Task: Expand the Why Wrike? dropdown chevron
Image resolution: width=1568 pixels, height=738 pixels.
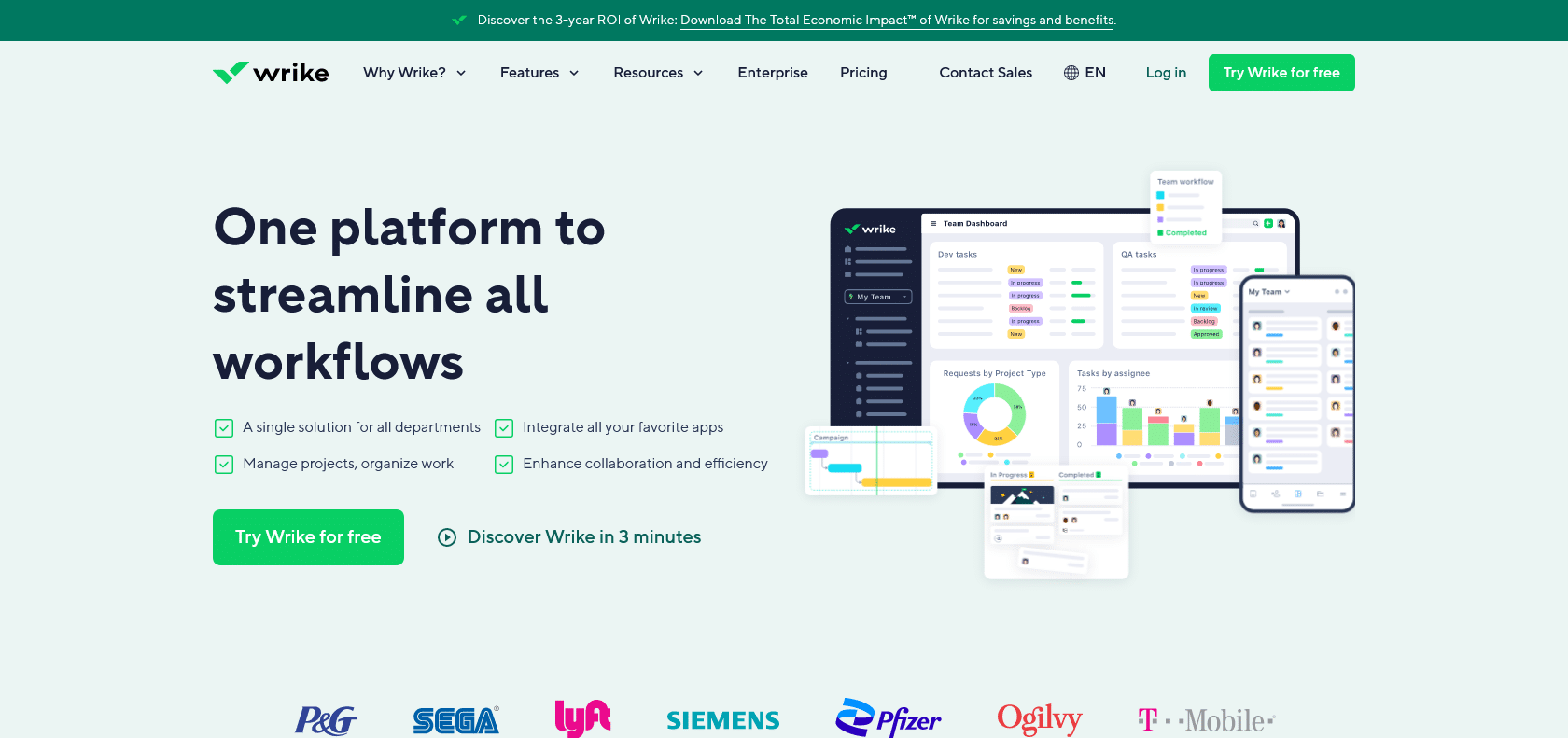Action: tap(461, 73)
